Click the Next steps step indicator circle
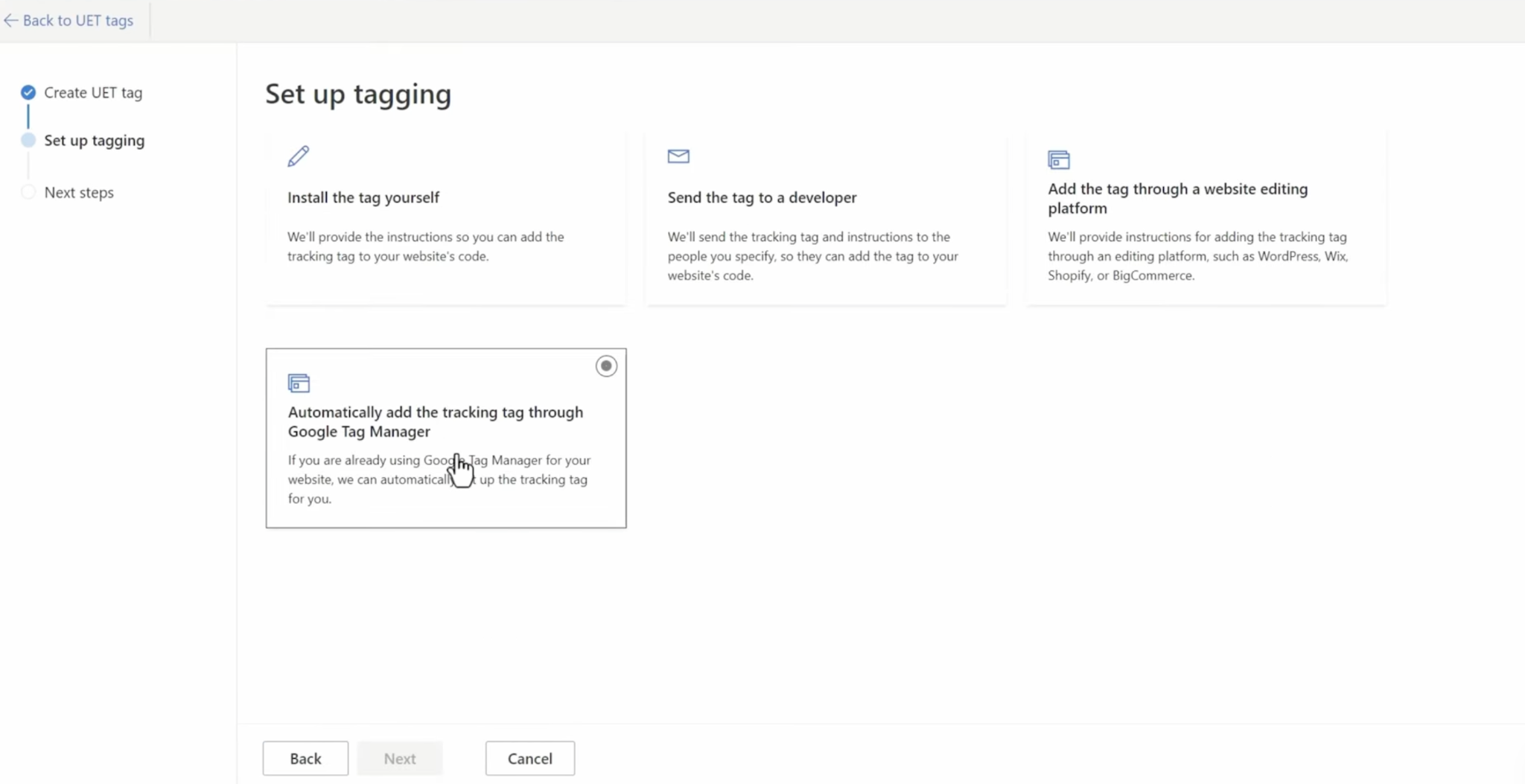Image resolution: width=1525 pixels, height=784 pixels. 28,192
